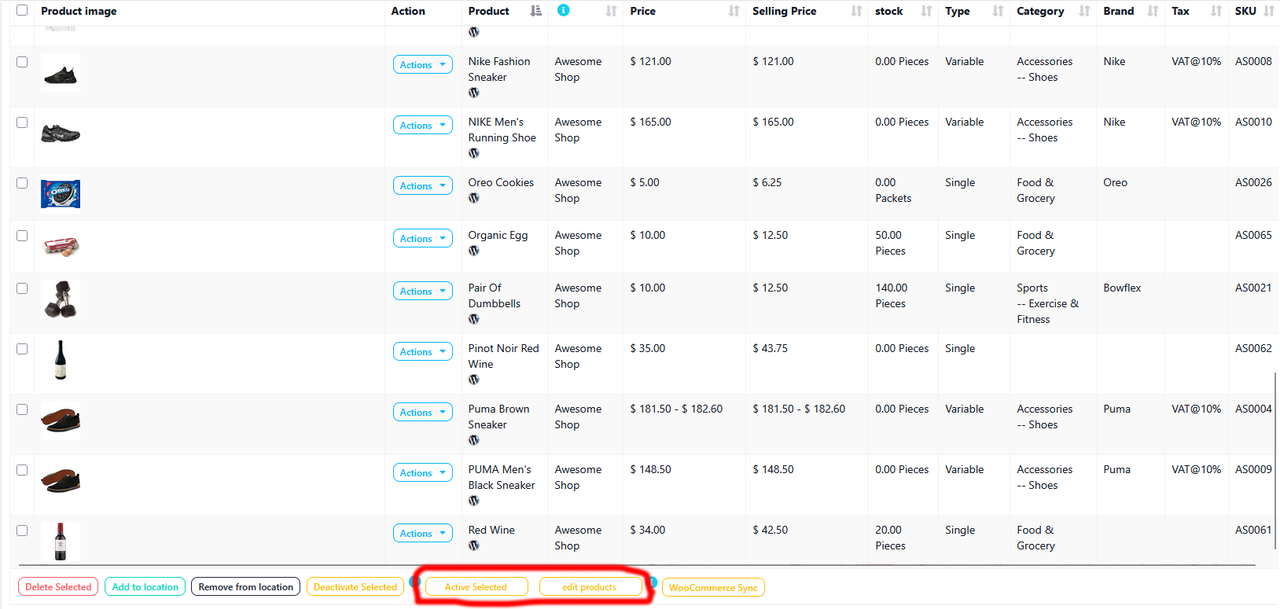Check the PUMA Men's Black Sneaker checkbox
This screenshot has width=1280, height=609.
point(22,470)
